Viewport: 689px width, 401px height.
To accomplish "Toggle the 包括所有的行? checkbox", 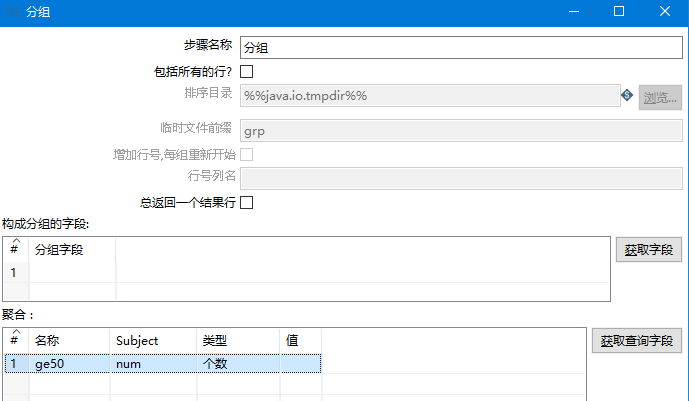I will point(247,71).
